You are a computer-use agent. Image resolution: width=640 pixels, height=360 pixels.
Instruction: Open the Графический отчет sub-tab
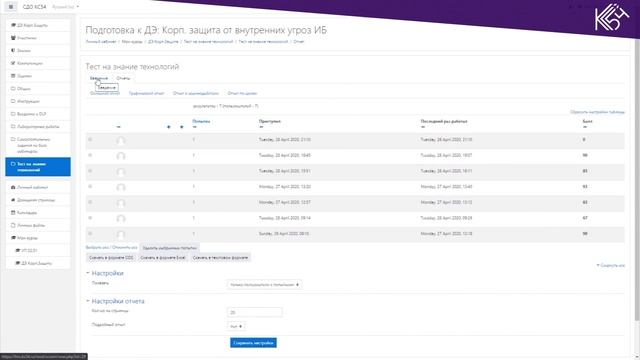tap(146, 93)
